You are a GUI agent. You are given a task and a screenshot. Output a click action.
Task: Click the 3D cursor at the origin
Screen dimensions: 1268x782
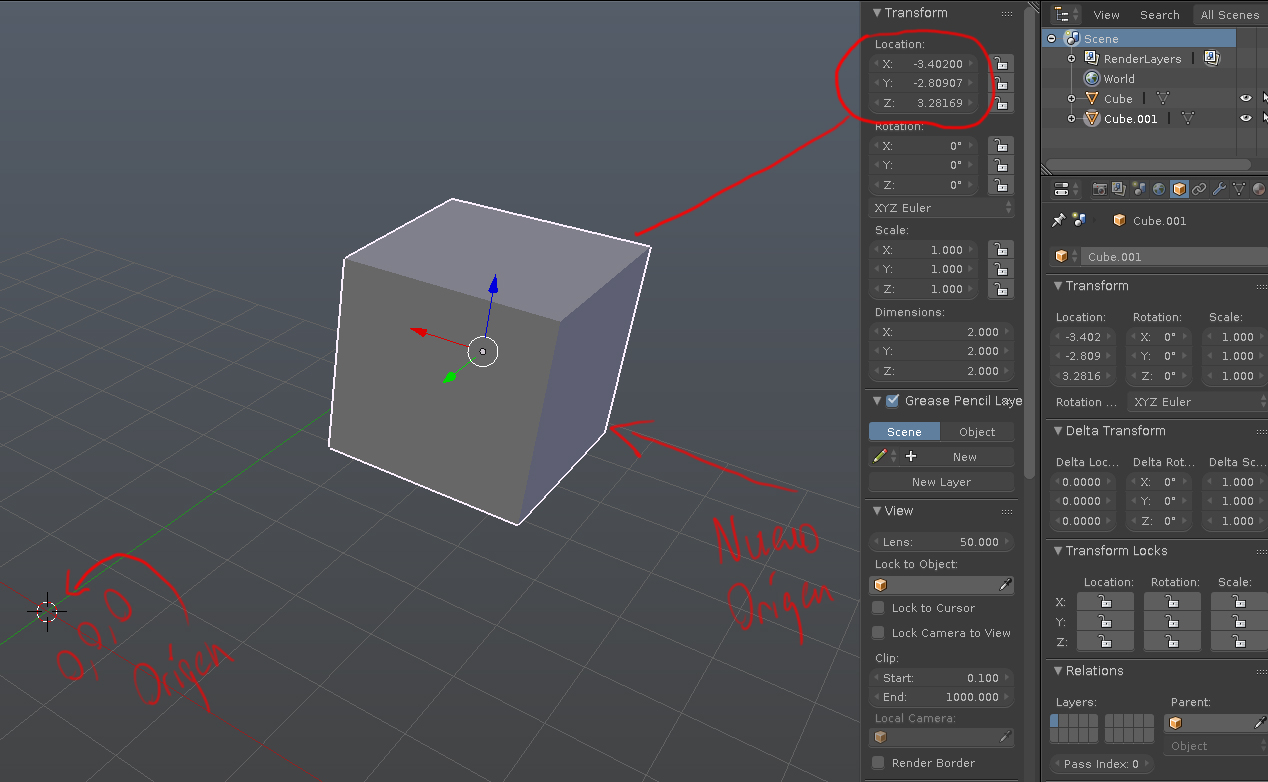(x=47, y=610)
